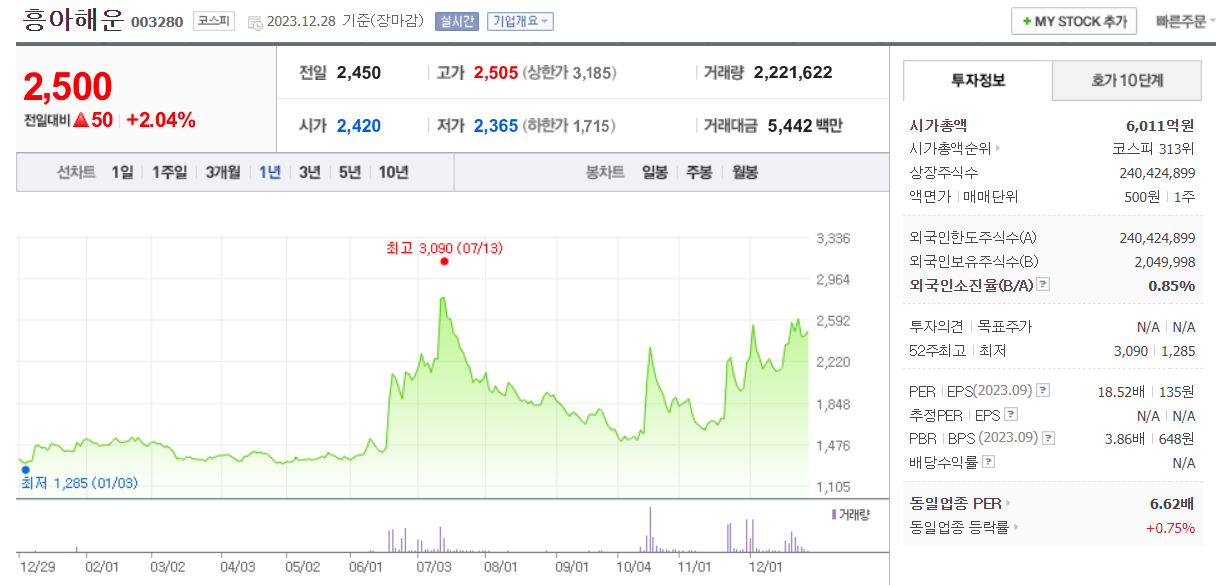
Task: Select the 10년 line chart period
Action: [393, 172]
